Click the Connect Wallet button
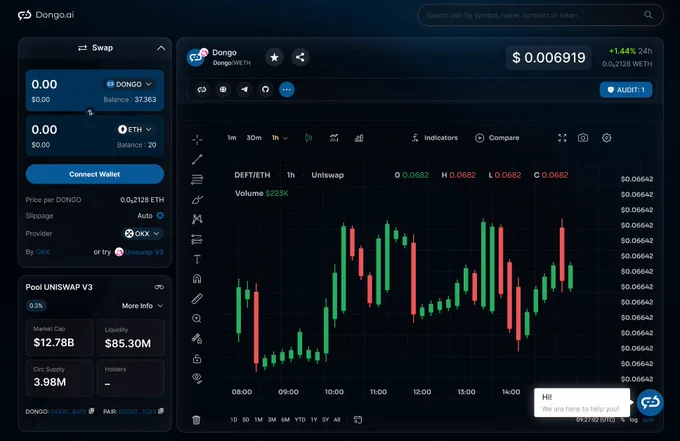680x441 pixels. coord(95,174)
